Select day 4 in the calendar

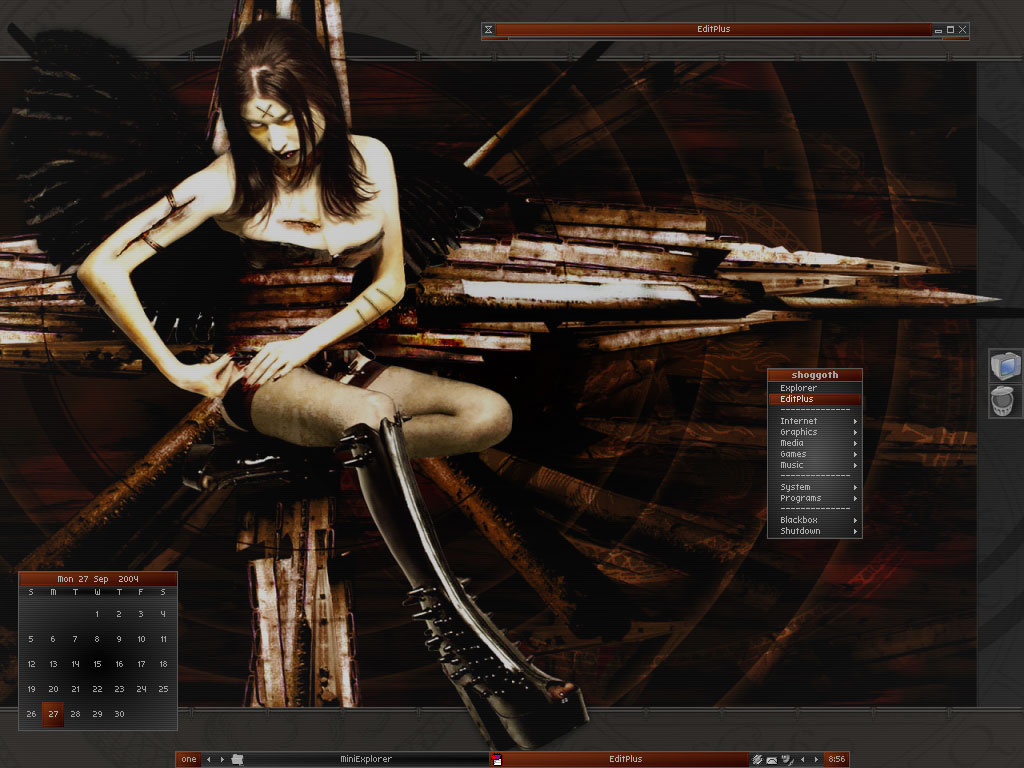(x=163, y=614)
